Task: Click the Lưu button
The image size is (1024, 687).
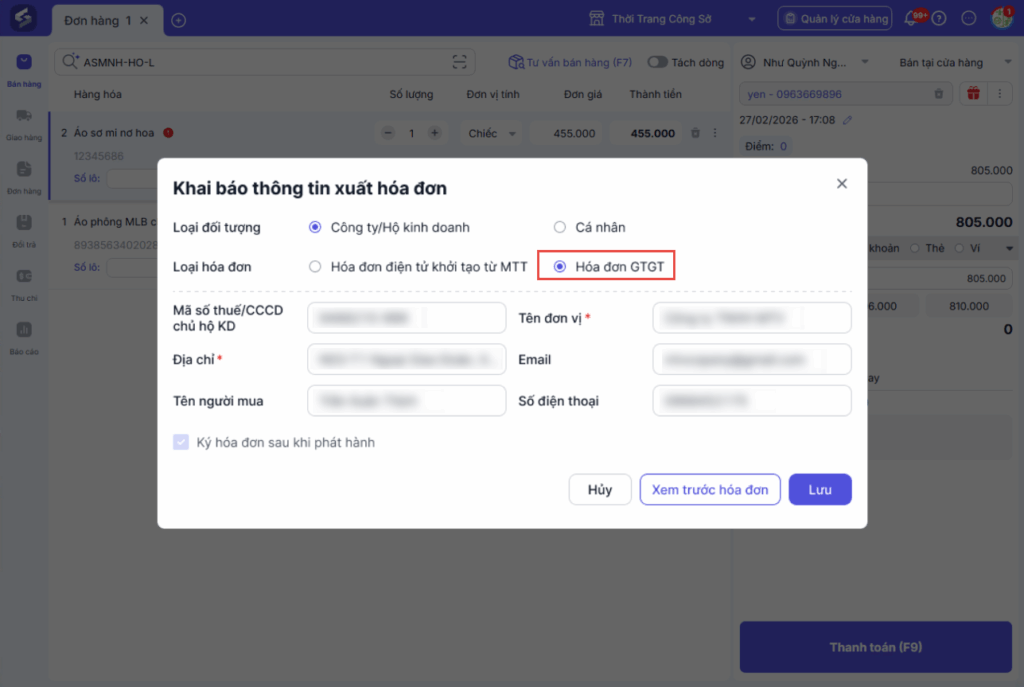Action: [820, 490]
